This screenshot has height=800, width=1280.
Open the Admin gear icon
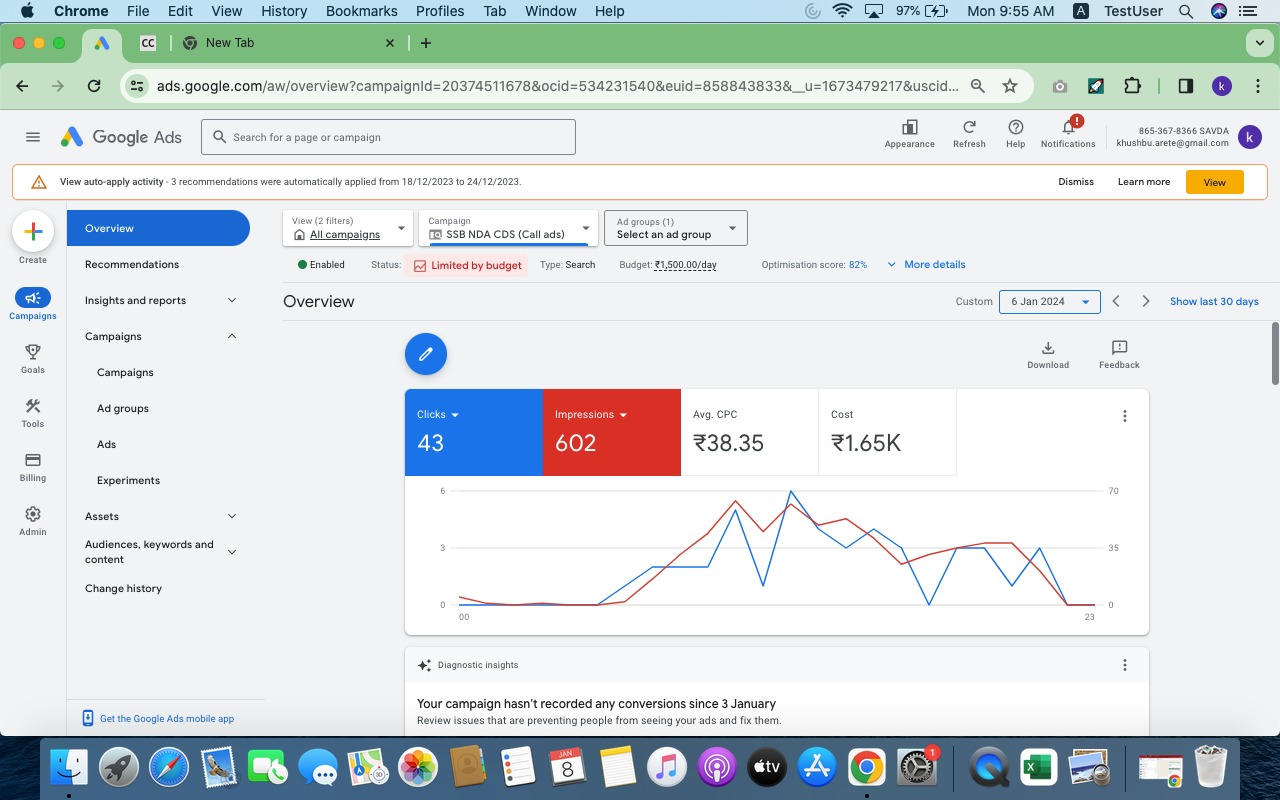(x=33, y=515)
